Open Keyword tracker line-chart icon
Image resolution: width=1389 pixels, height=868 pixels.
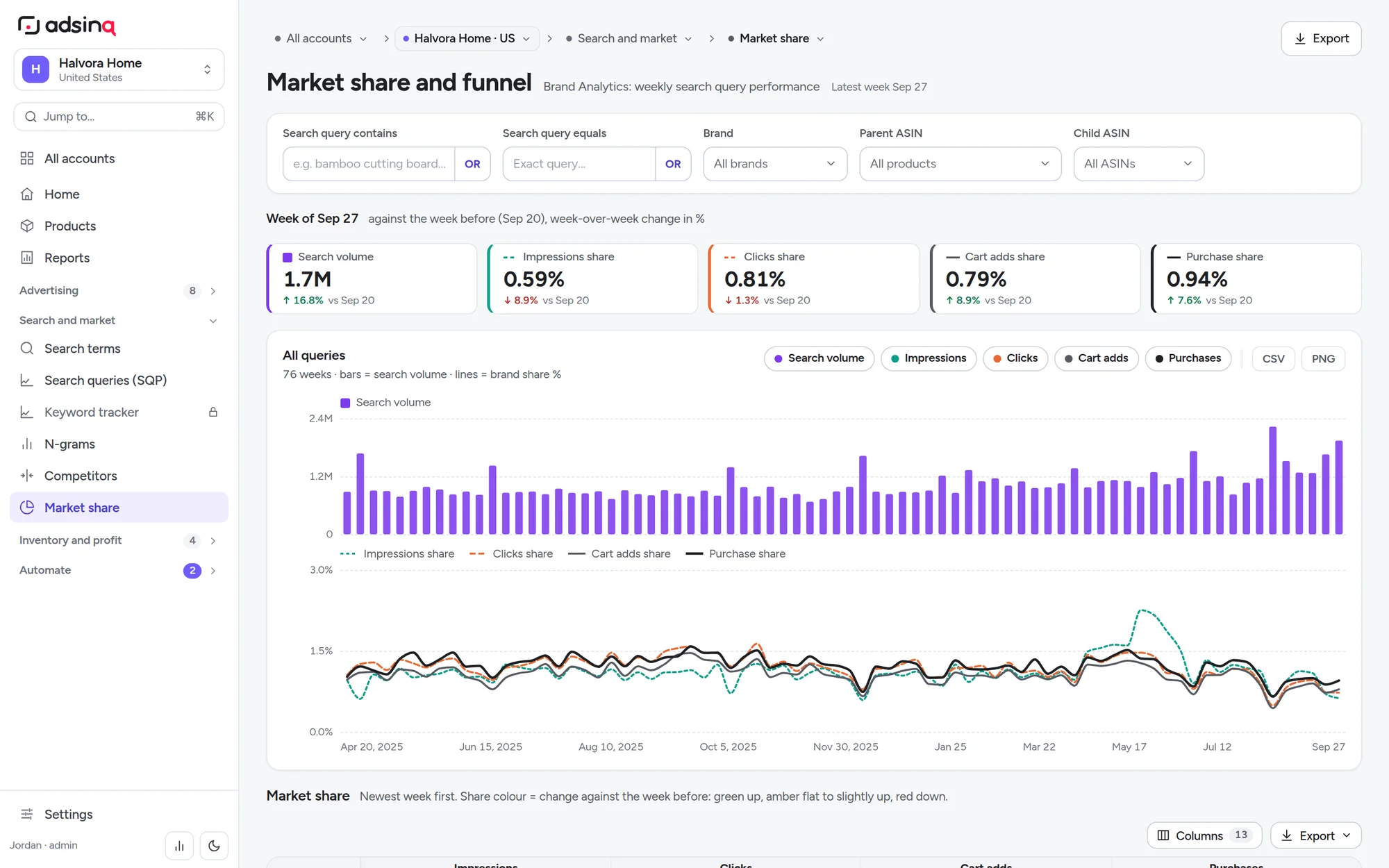point(27,412)
